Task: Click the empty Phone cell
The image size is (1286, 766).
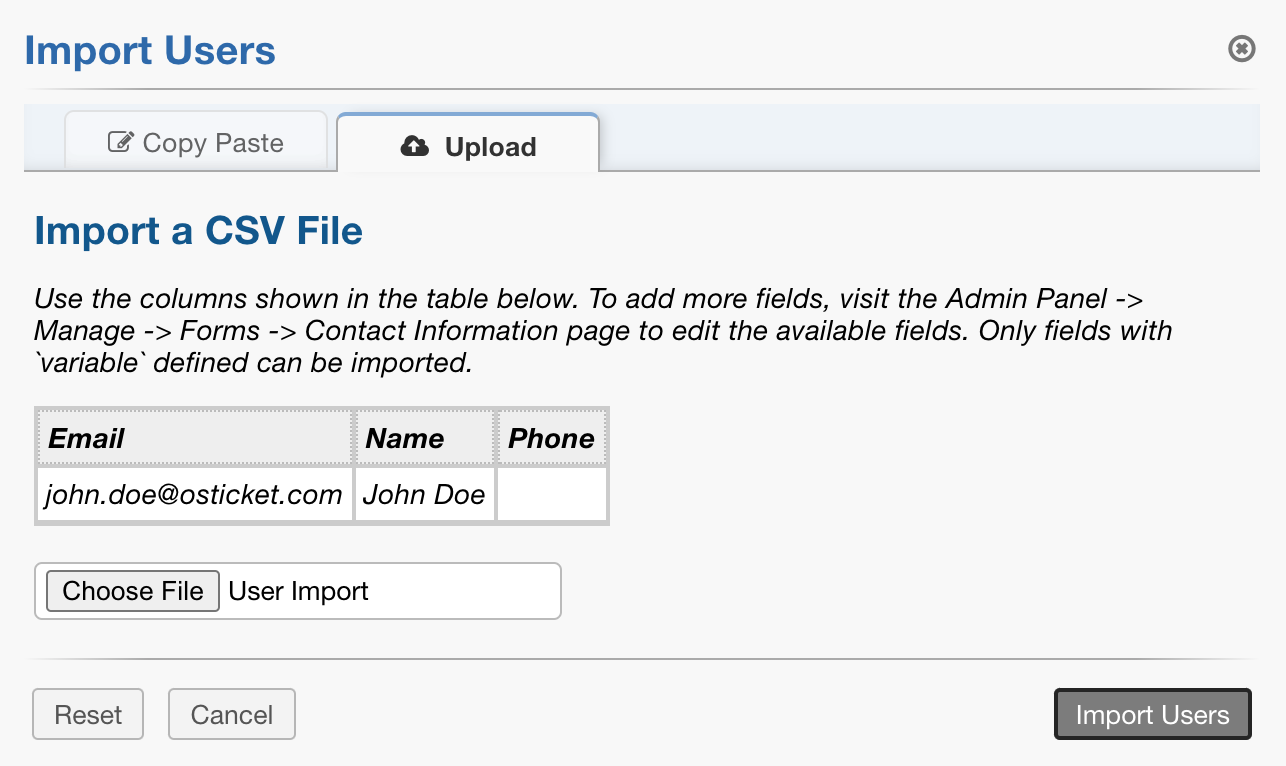Action: [x=551, y=494]
